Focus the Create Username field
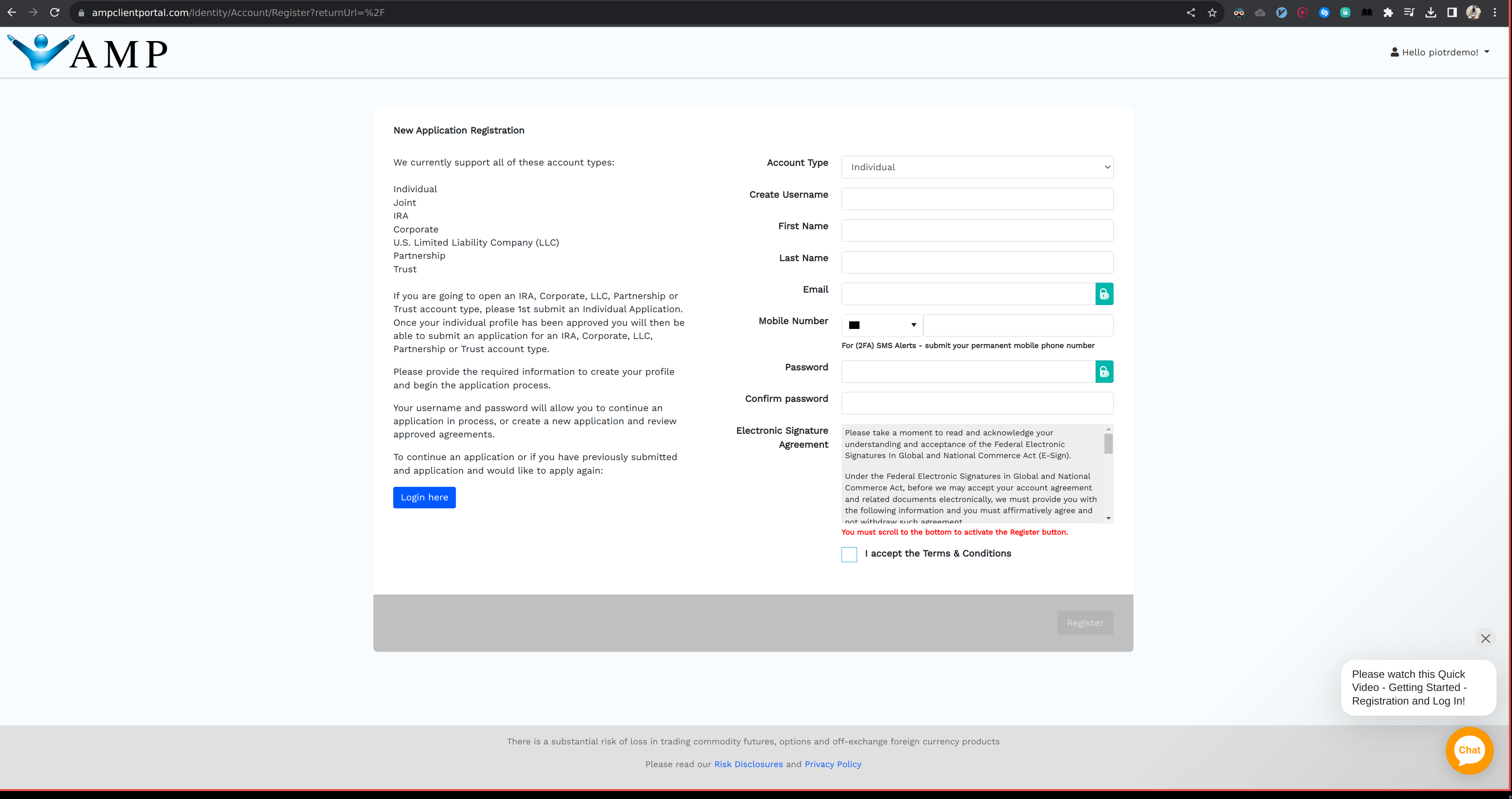The image size is (1512, 799). pos(977,199)
